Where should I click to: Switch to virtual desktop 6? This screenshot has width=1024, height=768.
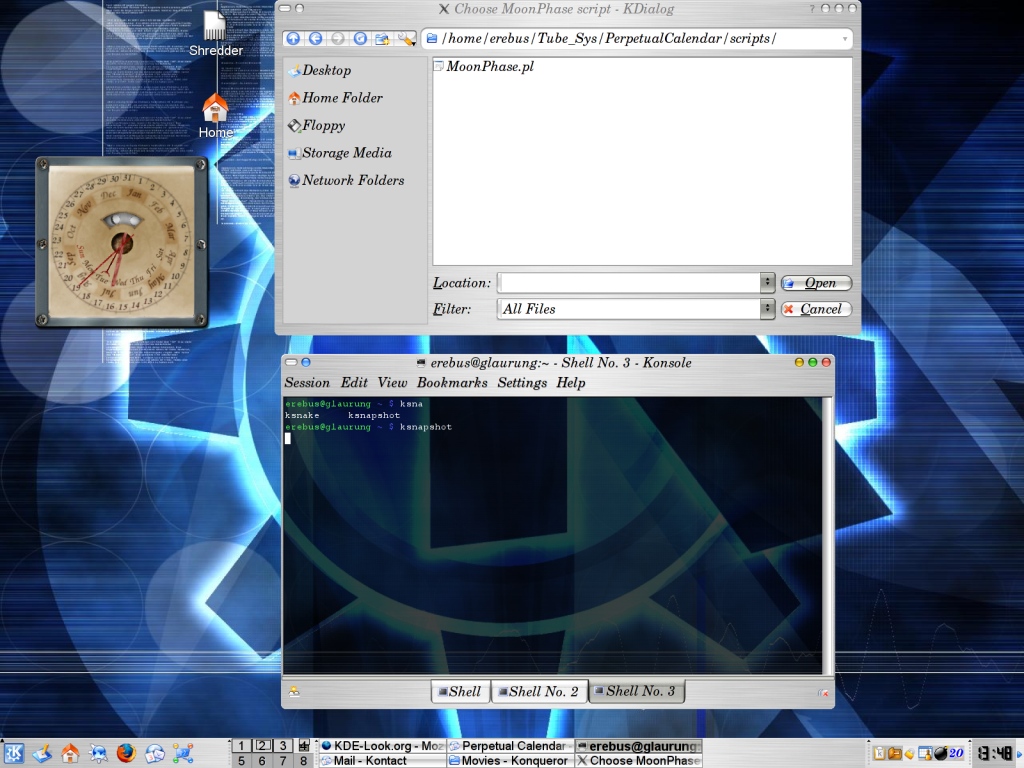(263, 761)
